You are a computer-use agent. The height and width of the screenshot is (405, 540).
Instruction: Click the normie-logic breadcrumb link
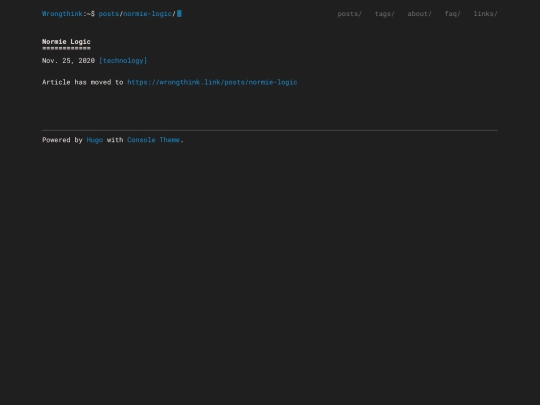point(147,14)
